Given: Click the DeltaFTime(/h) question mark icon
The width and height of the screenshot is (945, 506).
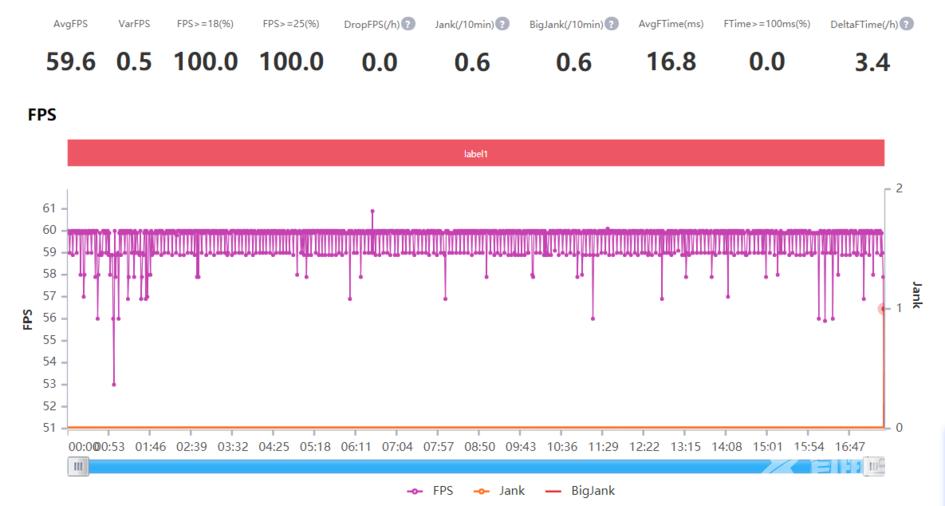Looking at the screenshot, I should (906, 23).
